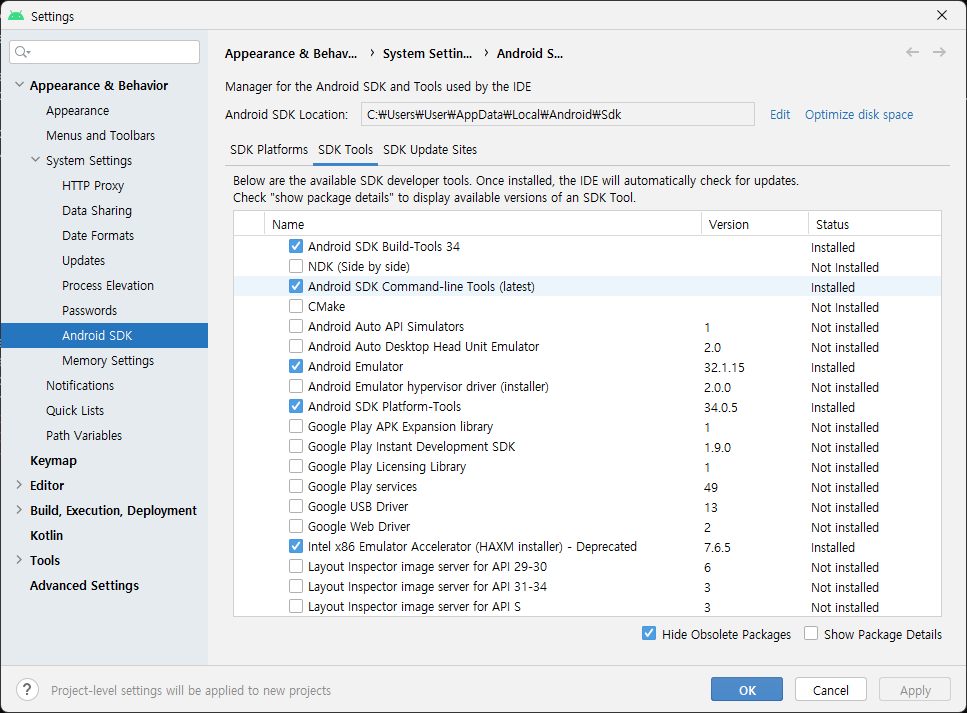Screen dimensions: 967x713
Task: Click Optimize disk space link
Action: (x=858, y=114)
